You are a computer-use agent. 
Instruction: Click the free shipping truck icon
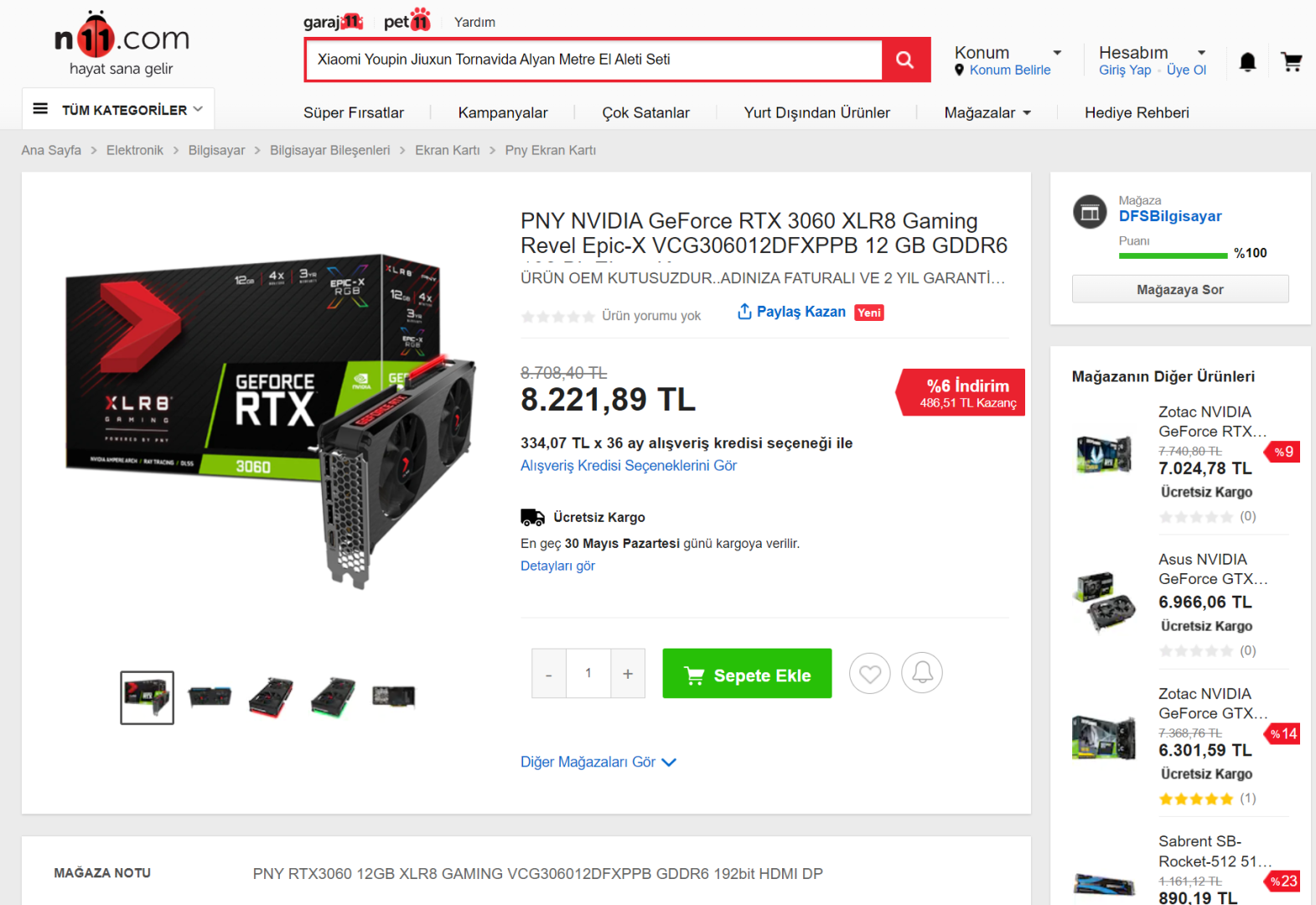coord(532,517)
